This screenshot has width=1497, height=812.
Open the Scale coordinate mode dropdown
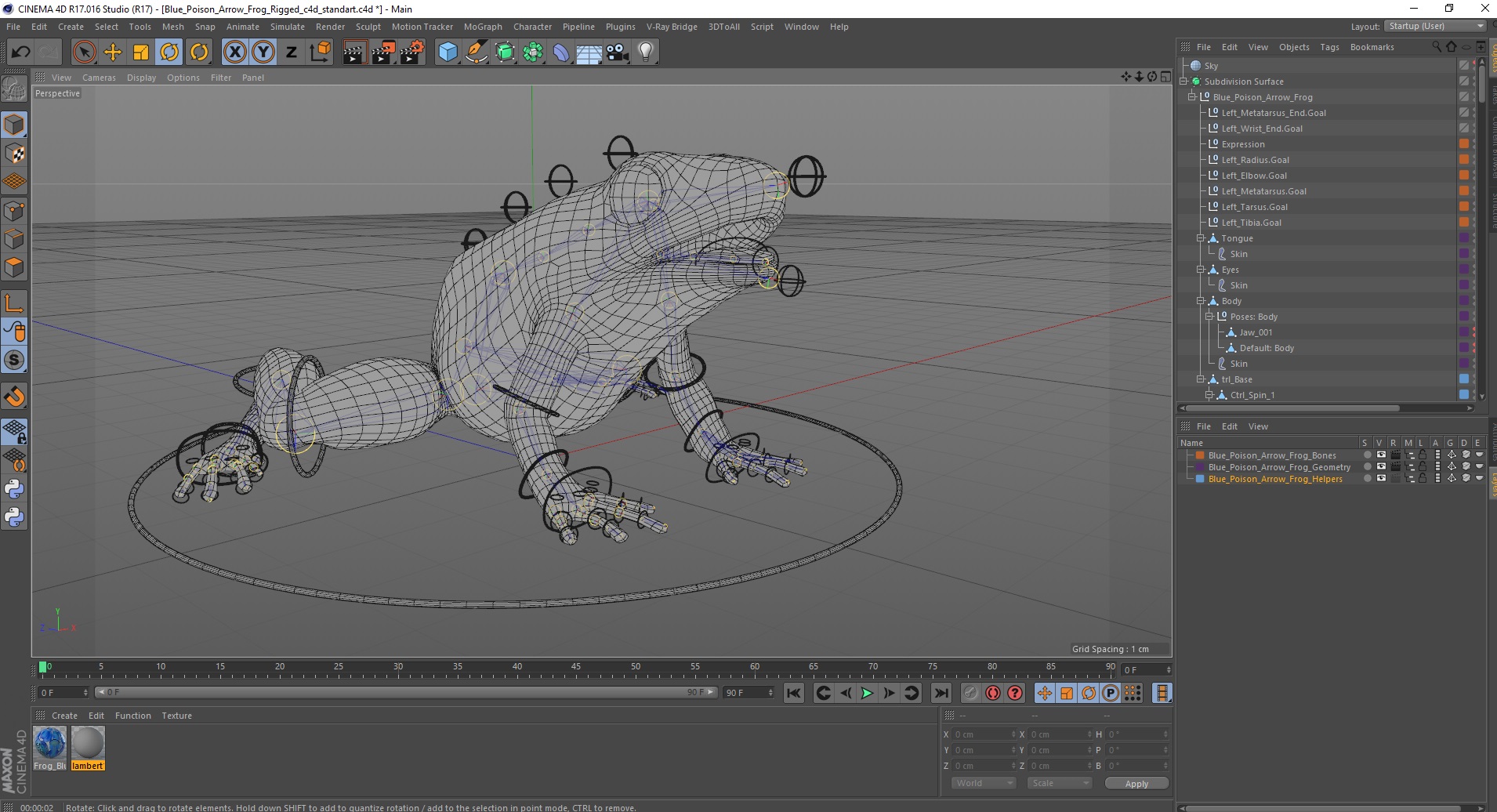(1060, 783)
